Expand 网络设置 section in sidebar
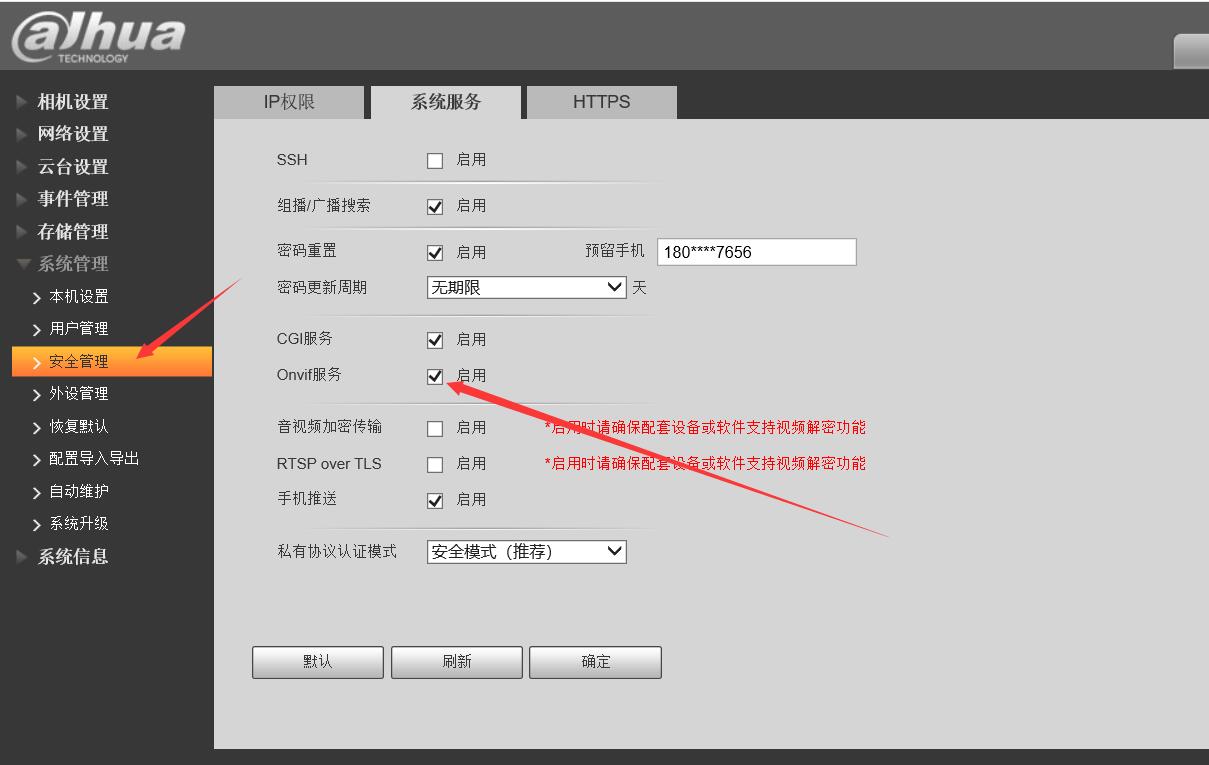Screen dimensions: 1209x765 point(72,134)
